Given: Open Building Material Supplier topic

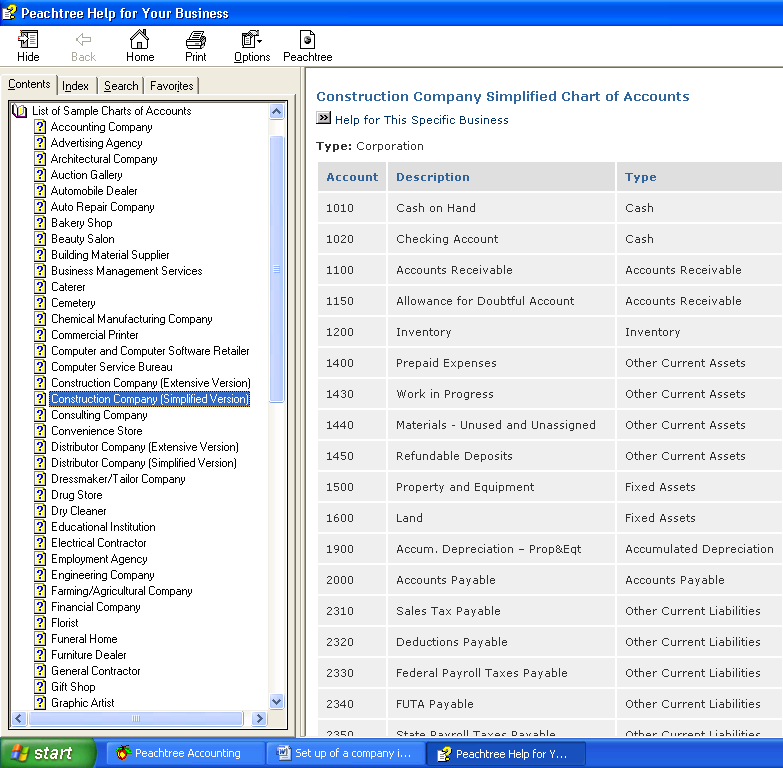Looking at the screenshot, I should 110,255.
